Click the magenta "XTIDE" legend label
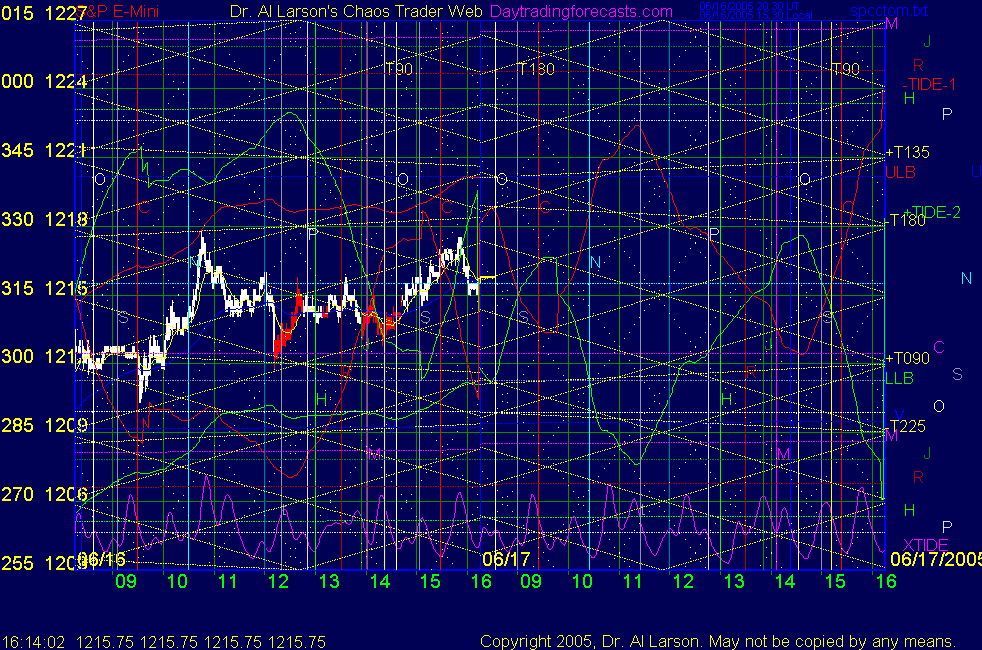This screenshot has height=650, width=982. pyautogui.click(x=925, y=545)
